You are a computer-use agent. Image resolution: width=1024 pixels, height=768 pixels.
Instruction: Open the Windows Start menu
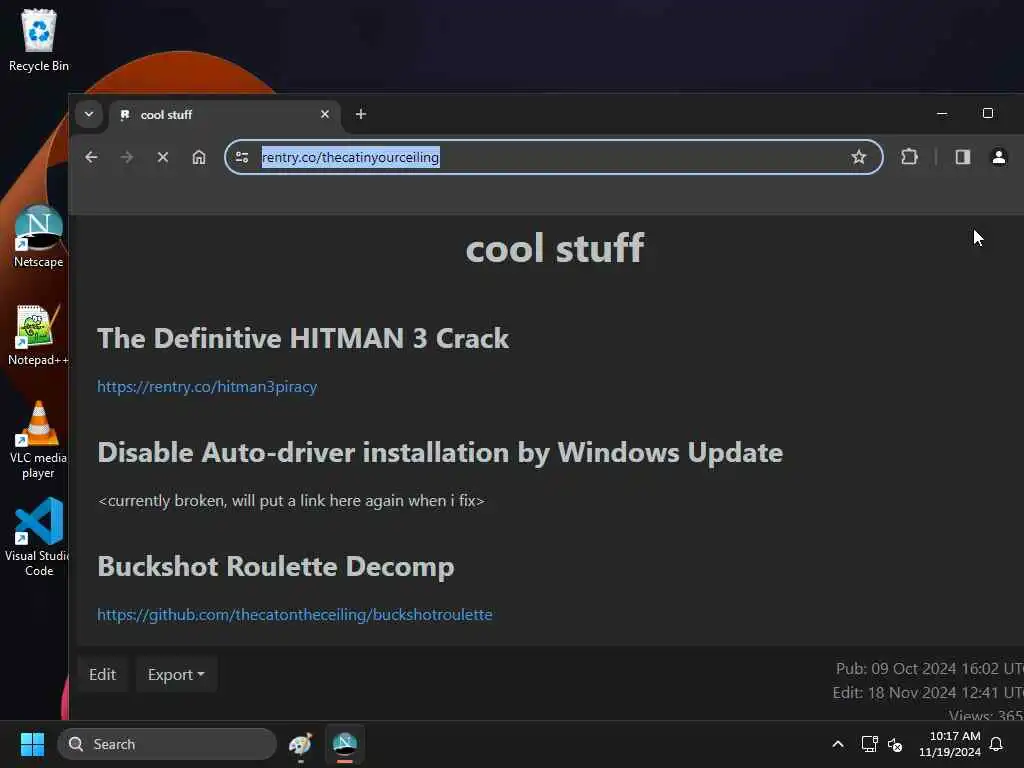click(32, 744)
